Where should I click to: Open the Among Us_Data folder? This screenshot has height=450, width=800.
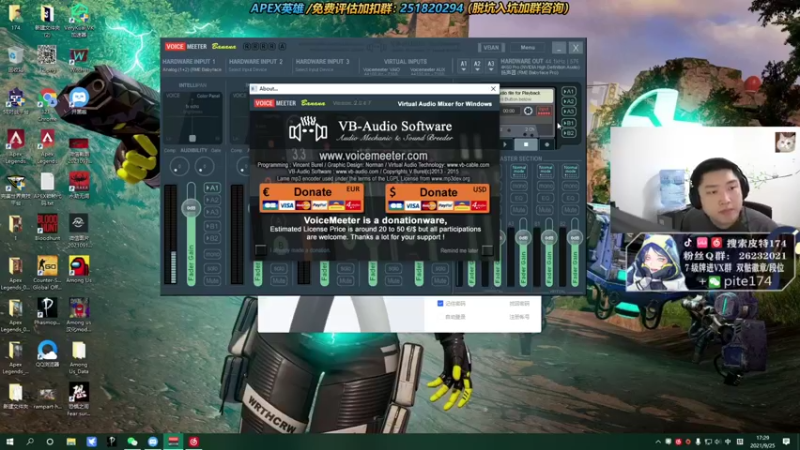pos(79,351)
